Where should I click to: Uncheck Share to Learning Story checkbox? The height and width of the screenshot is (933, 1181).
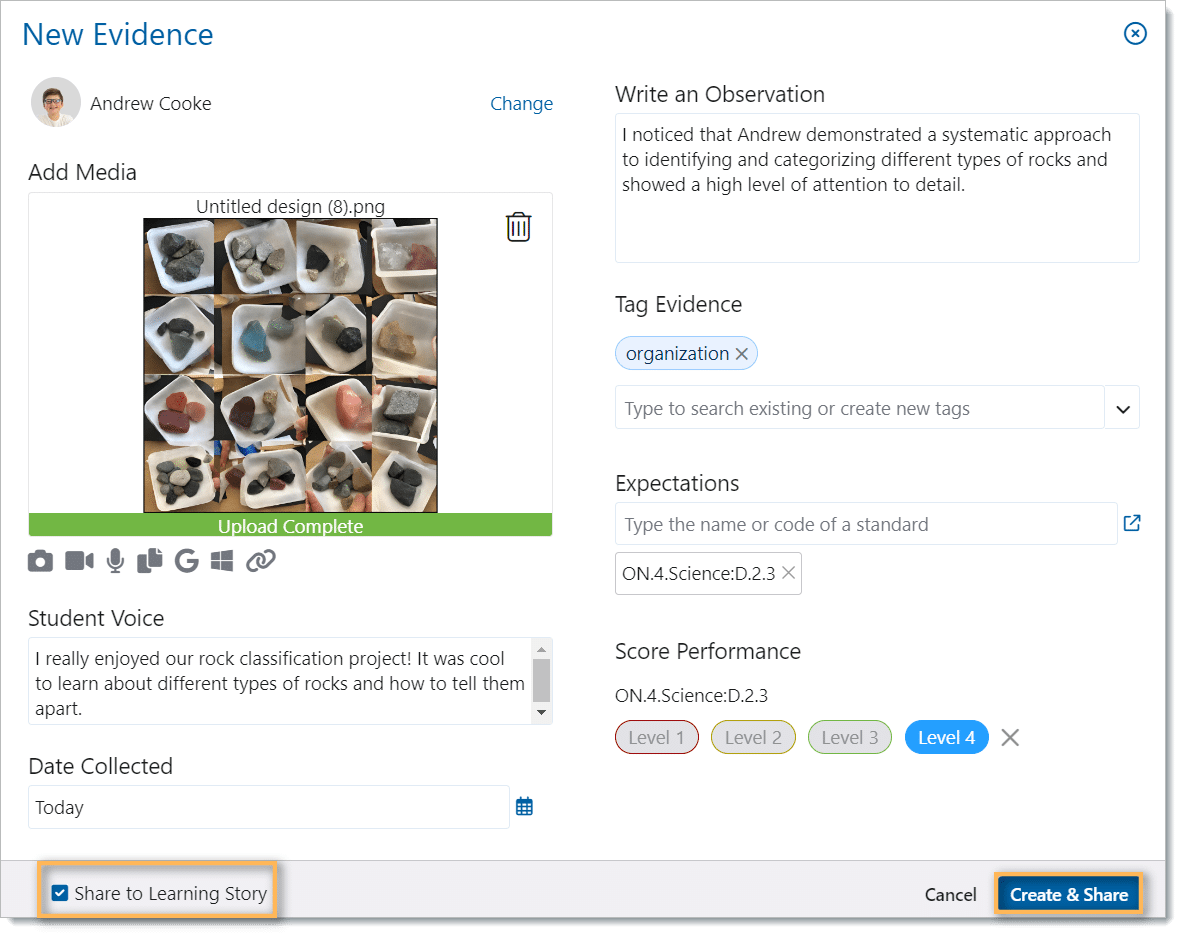coord(60,893)
